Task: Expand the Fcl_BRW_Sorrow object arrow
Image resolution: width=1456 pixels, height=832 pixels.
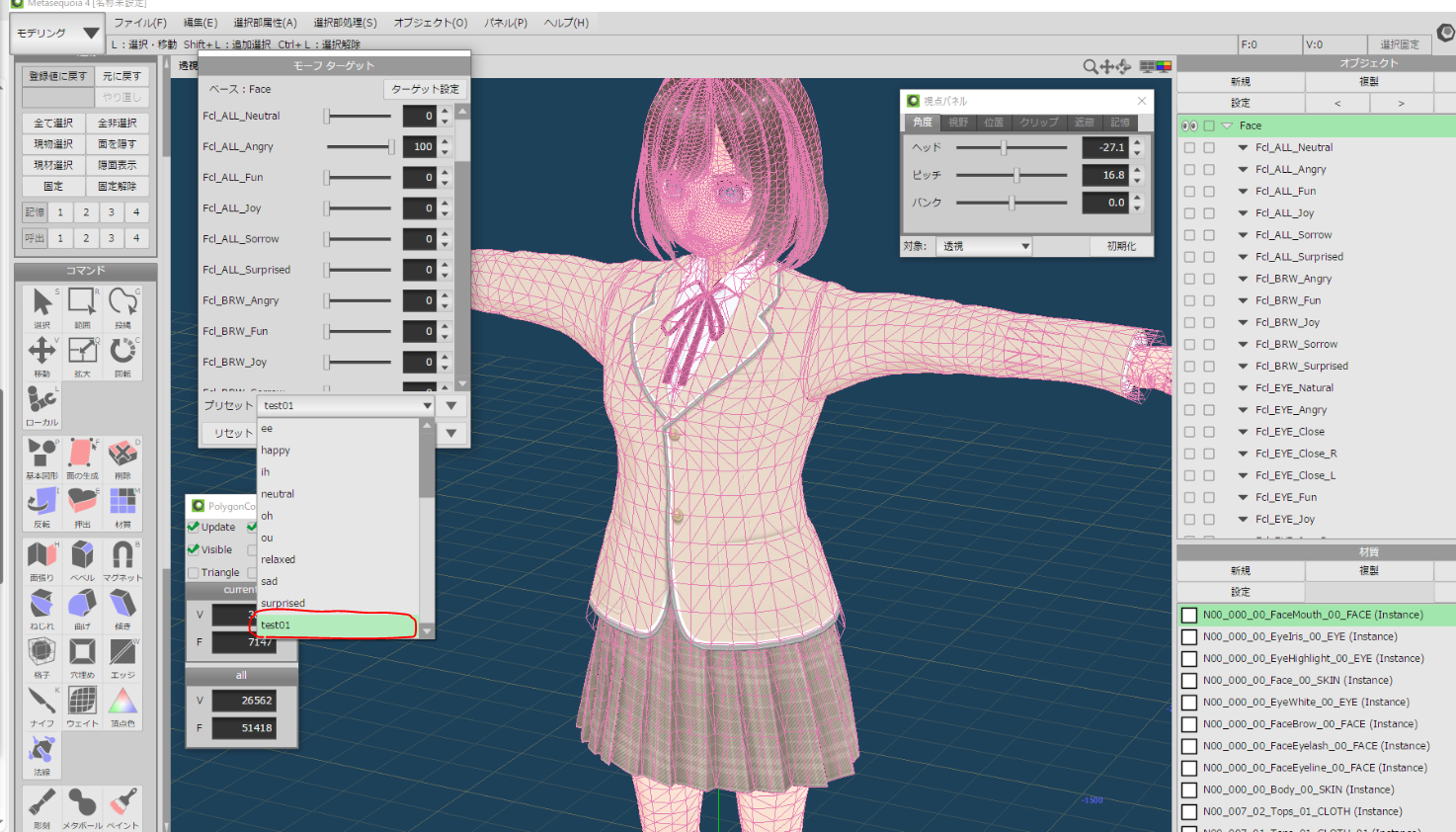Action: point(1243,344)
